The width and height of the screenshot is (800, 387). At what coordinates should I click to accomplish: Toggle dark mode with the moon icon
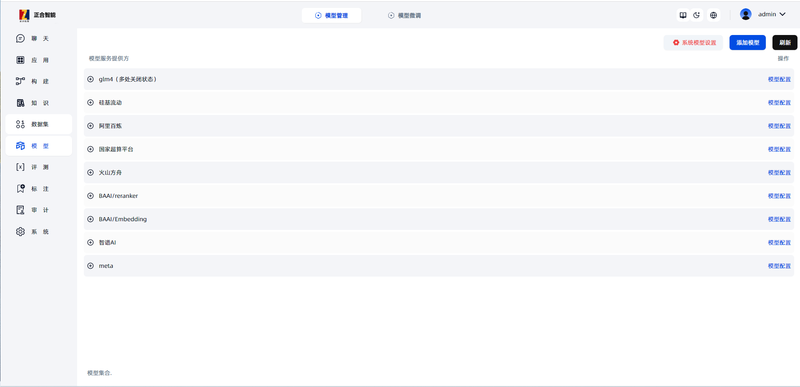697,15
